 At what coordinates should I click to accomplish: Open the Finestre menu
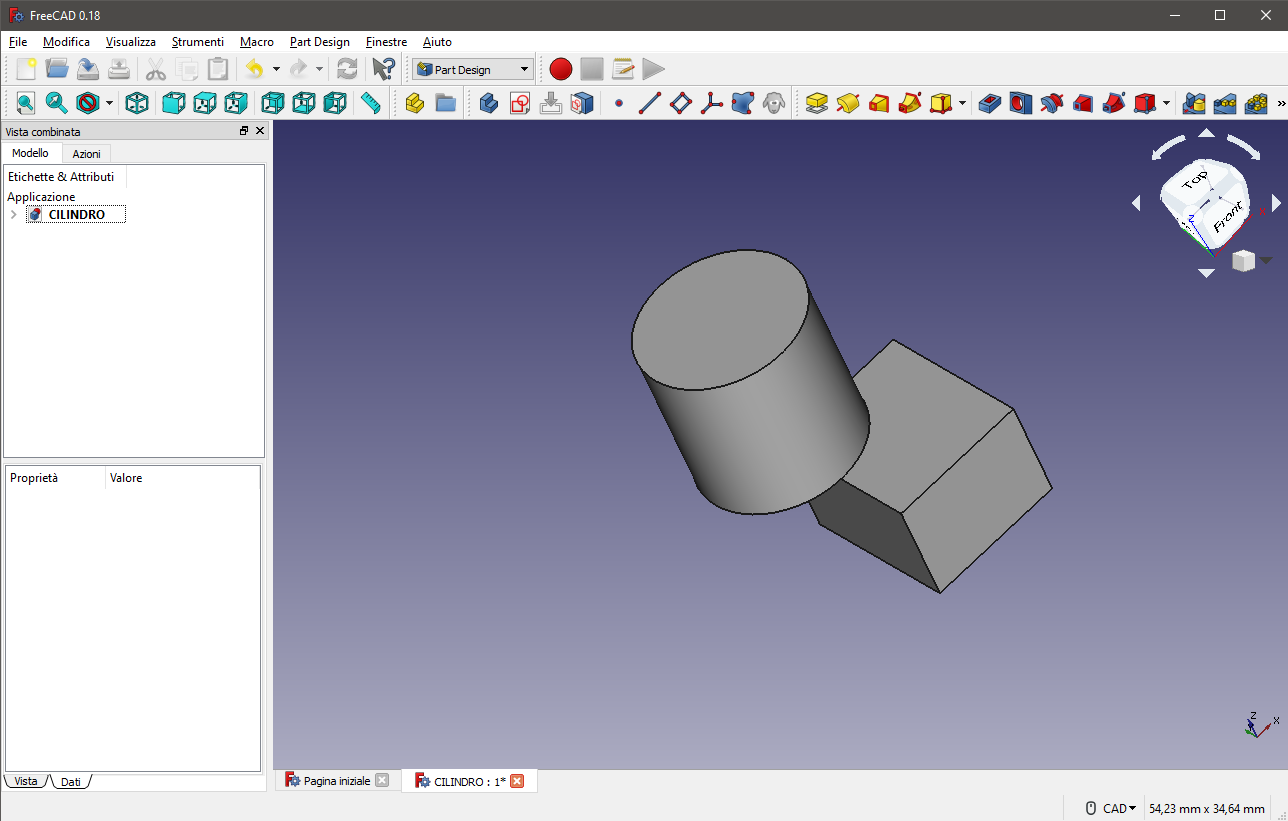click(386, 42)
